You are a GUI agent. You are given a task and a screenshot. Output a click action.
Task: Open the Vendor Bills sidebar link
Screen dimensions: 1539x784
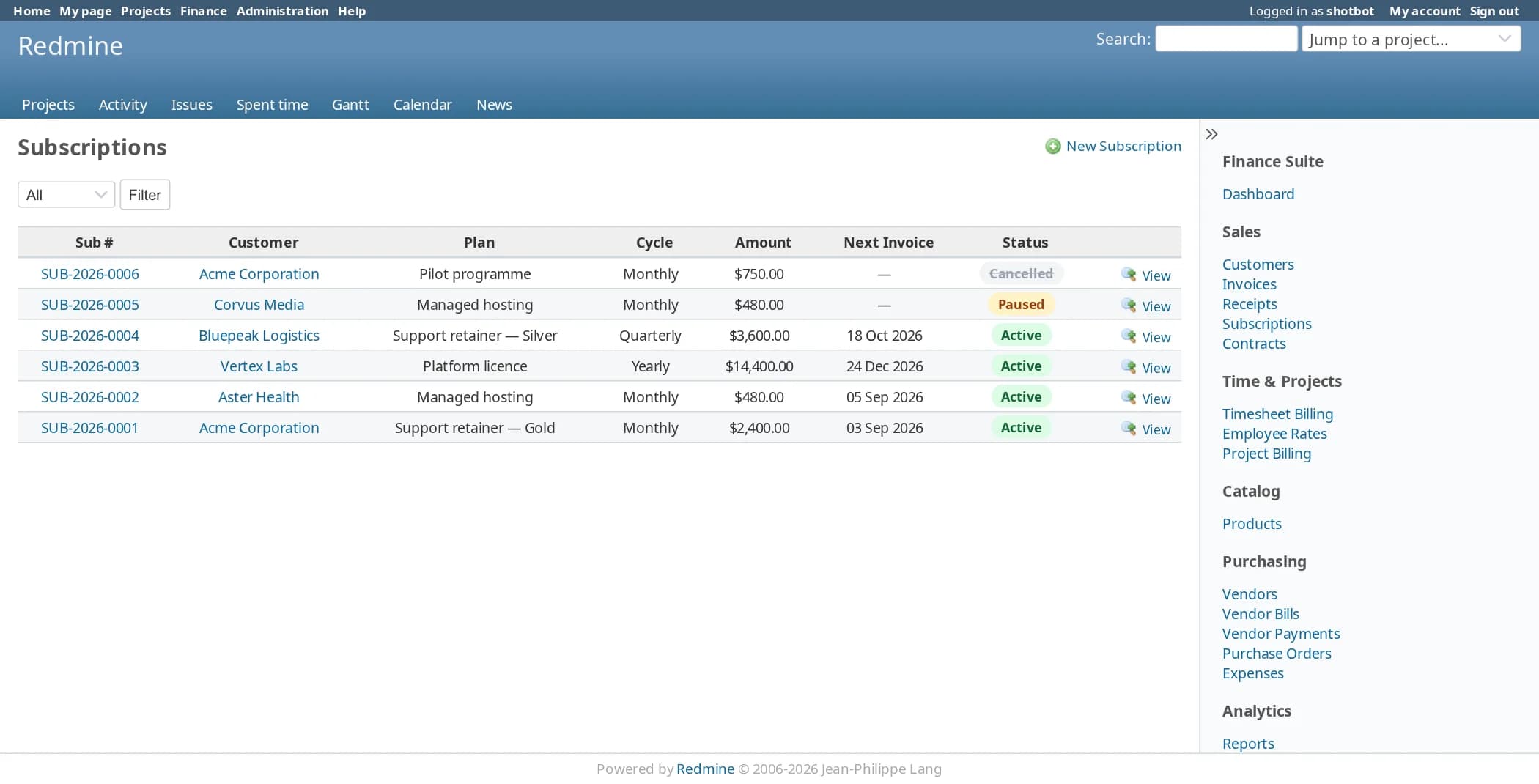pyautogui.click(x=1261, y=614)
